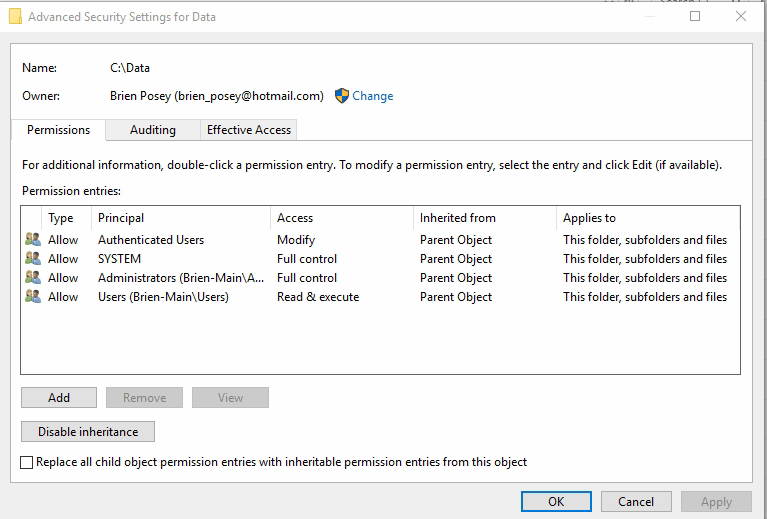Enable Replace all child object permission entries checkbox
This screenshot has height=519, width=767.
pos(27,462)
